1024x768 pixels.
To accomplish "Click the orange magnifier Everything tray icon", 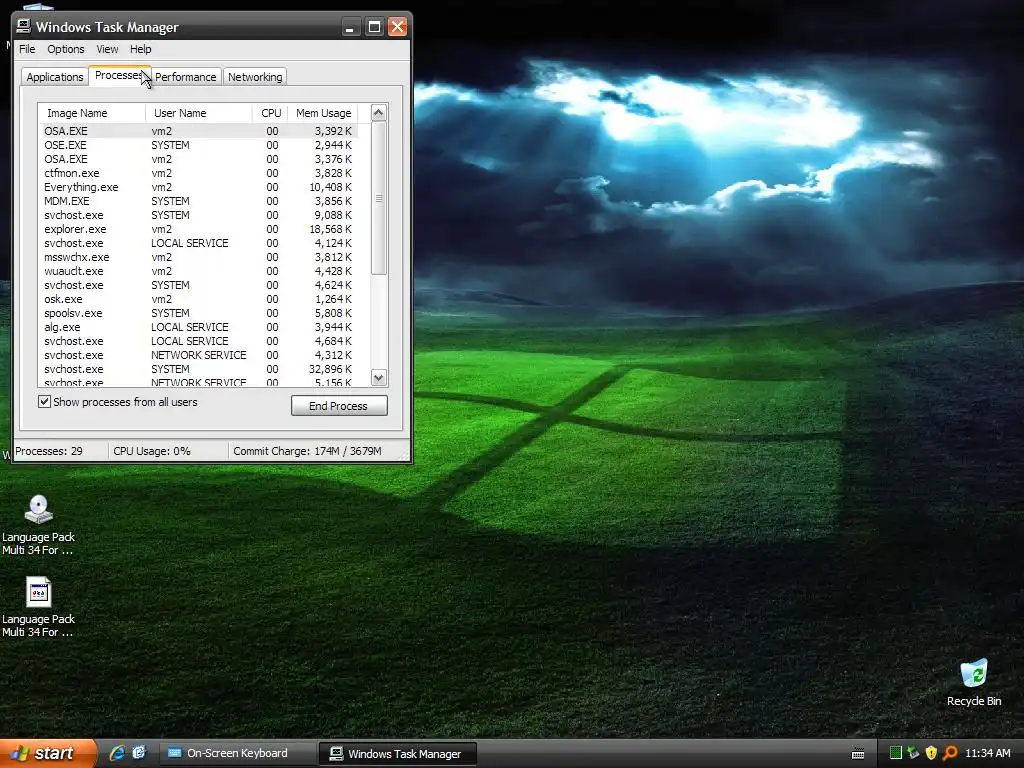I will (x=950, y=753).
